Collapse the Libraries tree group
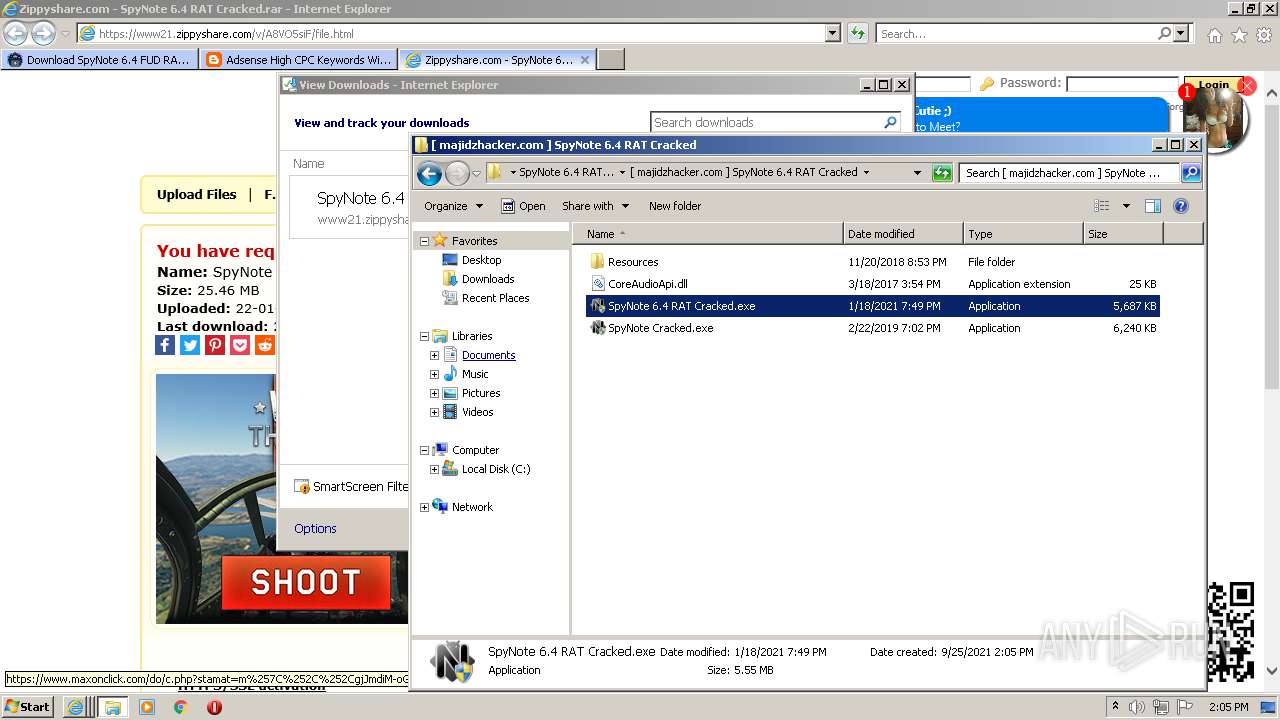This screenshot has height=720, width=1280. 424,336
